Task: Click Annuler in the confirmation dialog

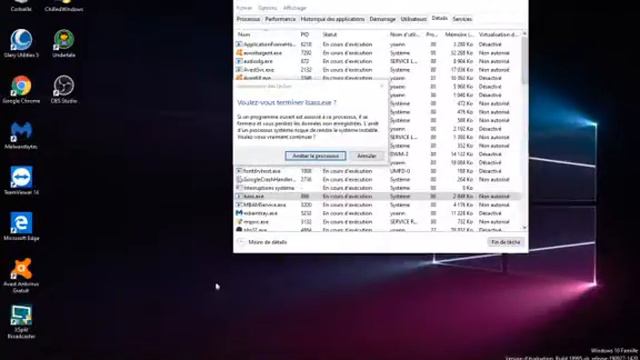Action: (x=367, y=156)
